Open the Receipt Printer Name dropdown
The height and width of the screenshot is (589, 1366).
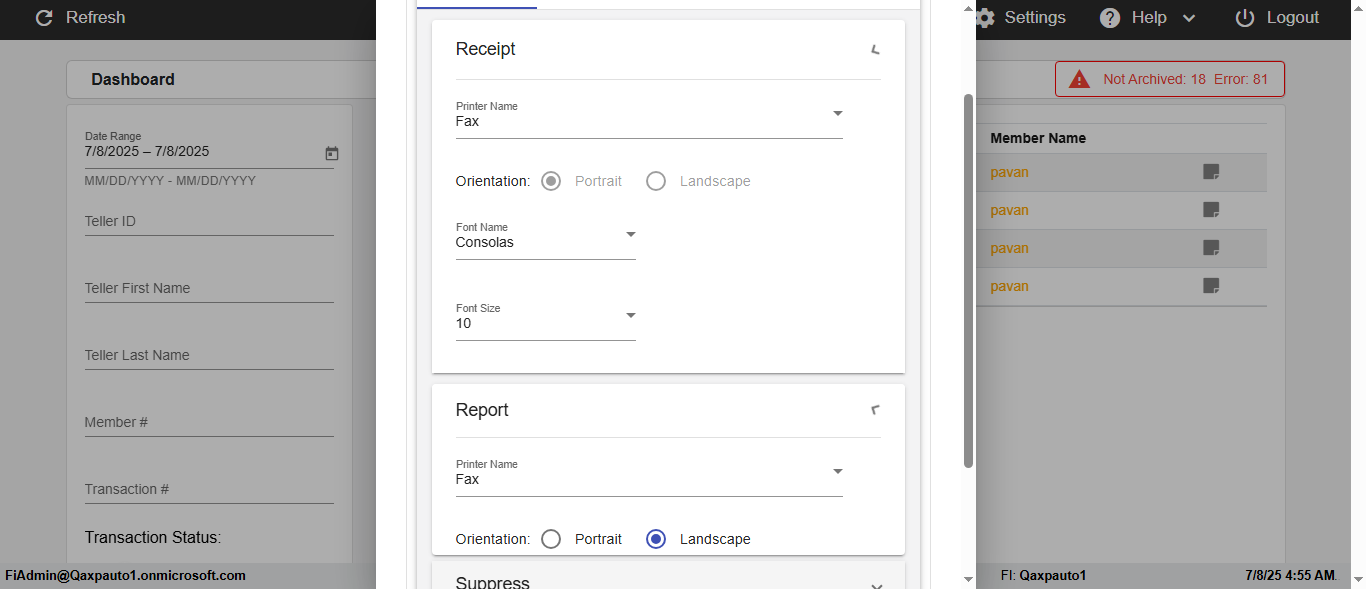tap(838, 114)
